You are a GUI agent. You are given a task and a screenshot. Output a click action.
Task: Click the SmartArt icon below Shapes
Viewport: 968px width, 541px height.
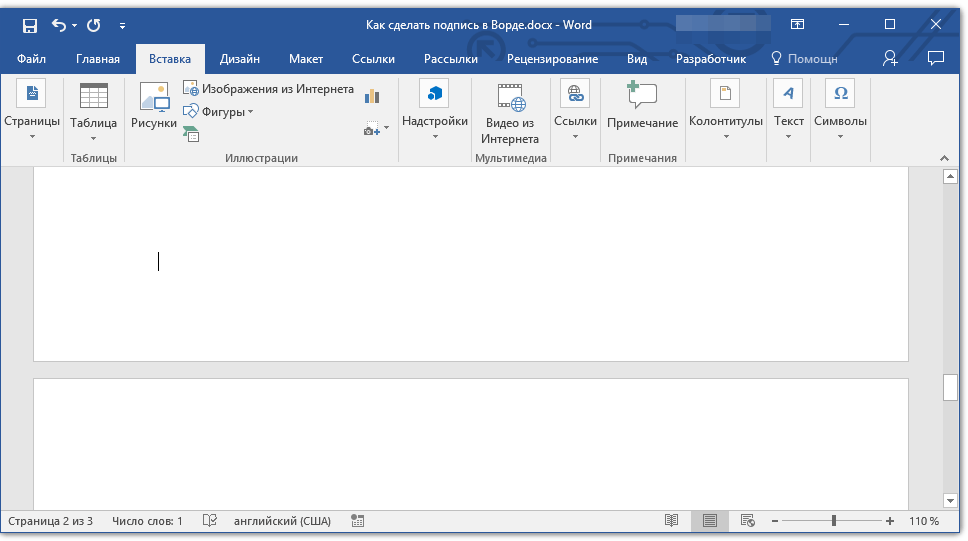(191, 133)
